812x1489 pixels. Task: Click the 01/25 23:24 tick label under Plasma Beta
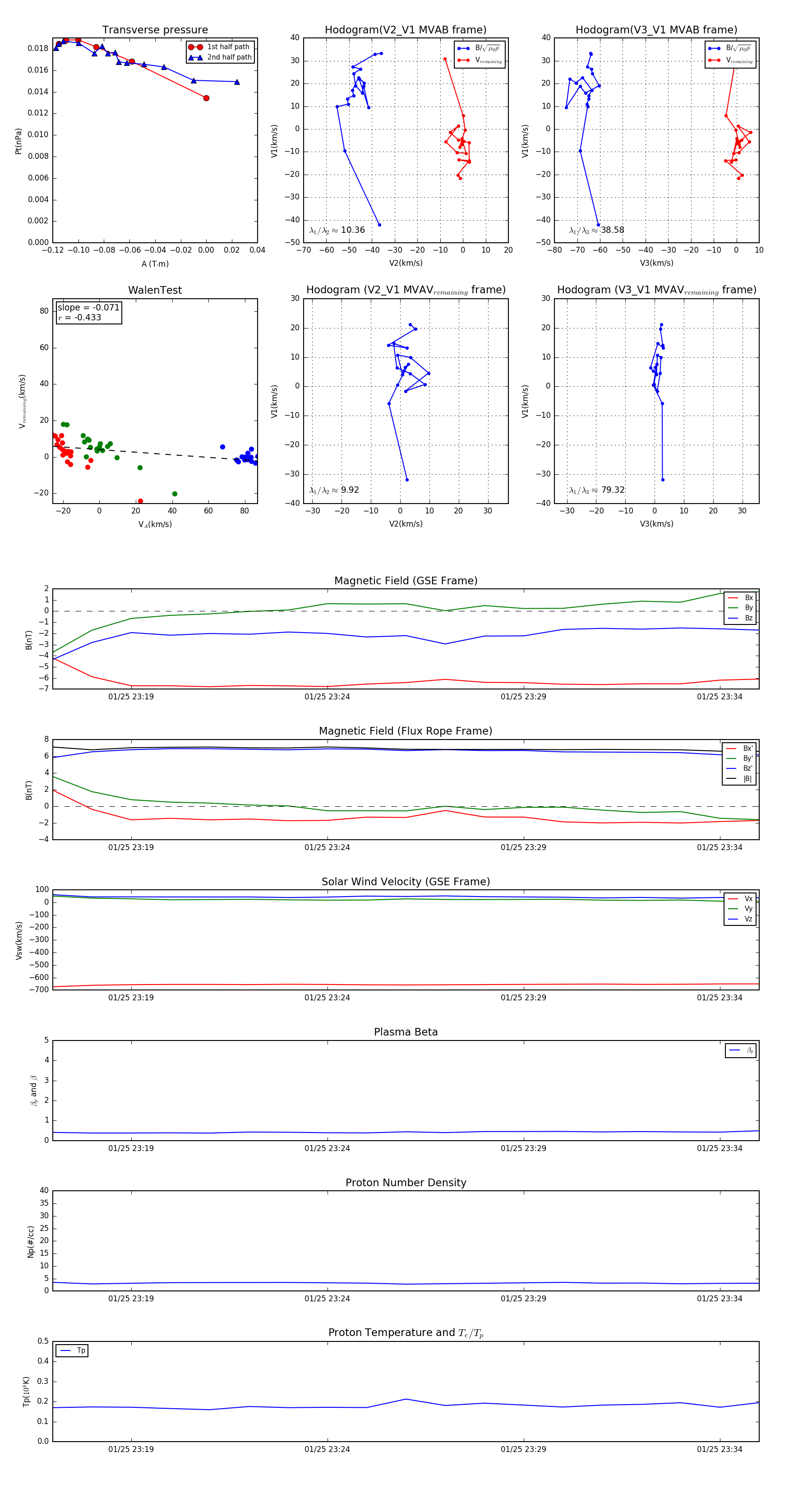click(x=327, y=1148)
